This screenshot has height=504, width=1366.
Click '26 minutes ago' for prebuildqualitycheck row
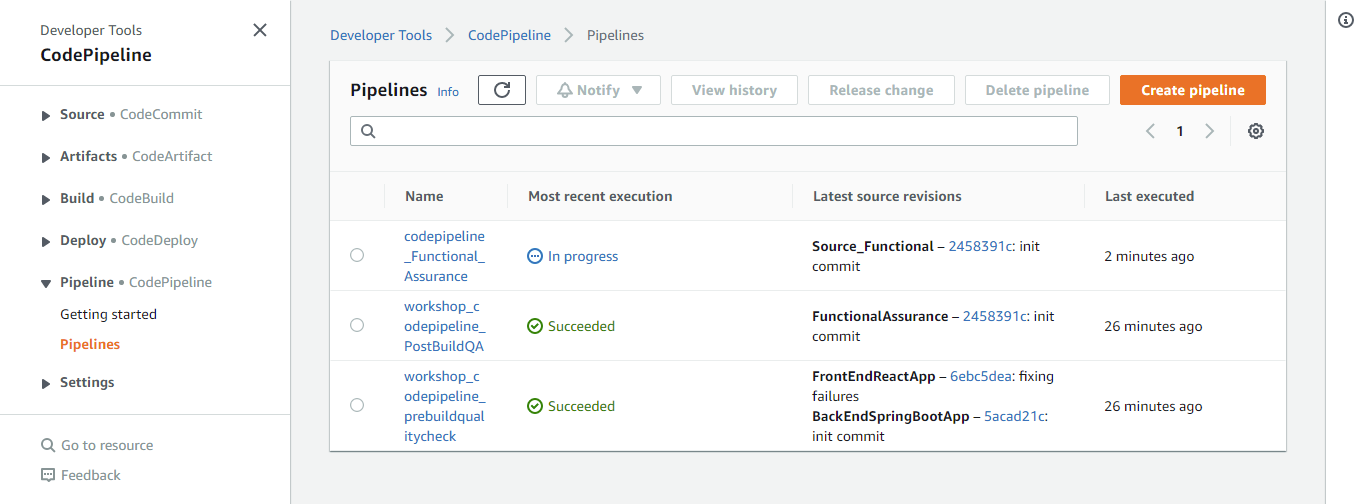pyautogui.click(x=1153, y=406)
